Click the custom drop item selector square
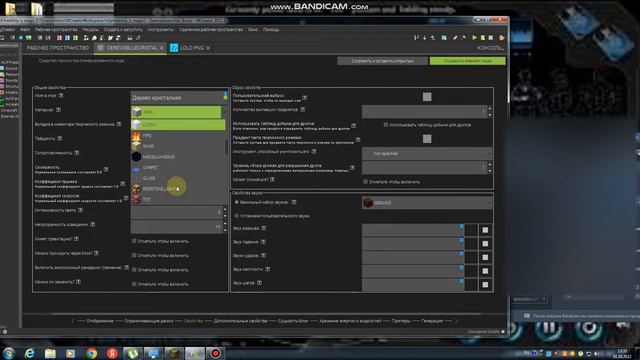This screenshot has width=640, height=360. [x=427, y=97]
